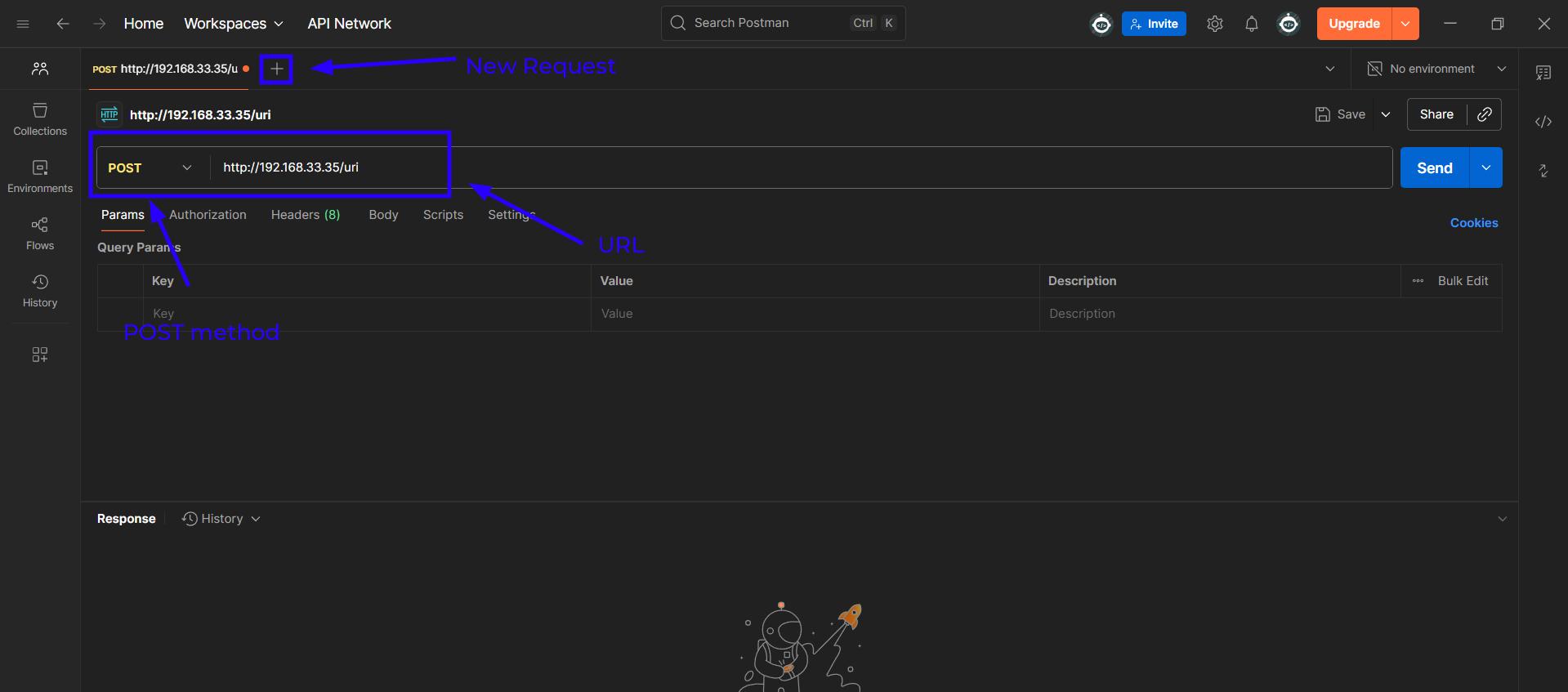Image resolution: width=1568 pixels, height=692 pixels.
Task: Save the request
Action: pos(1340,114)
